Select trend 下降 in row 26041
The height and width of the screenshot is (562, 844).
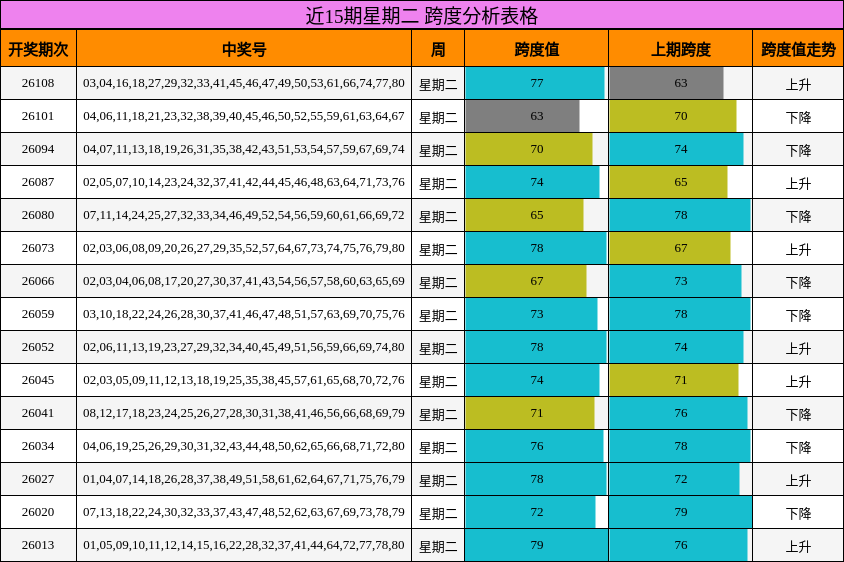coord(798,415)
